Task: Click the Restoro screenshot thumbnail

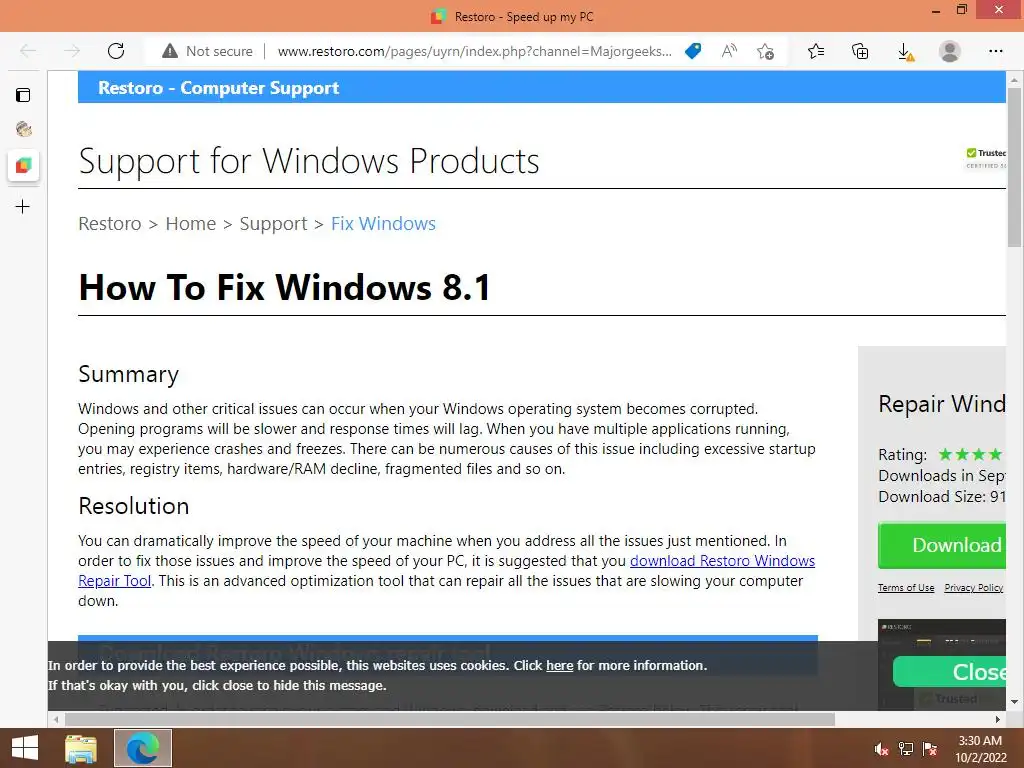Action: coord(942,637)
